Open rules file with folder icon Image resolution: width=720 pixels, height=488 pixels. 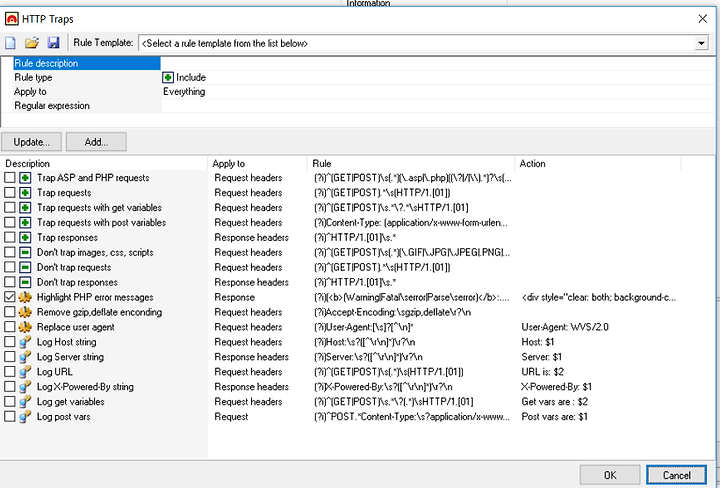32,43
